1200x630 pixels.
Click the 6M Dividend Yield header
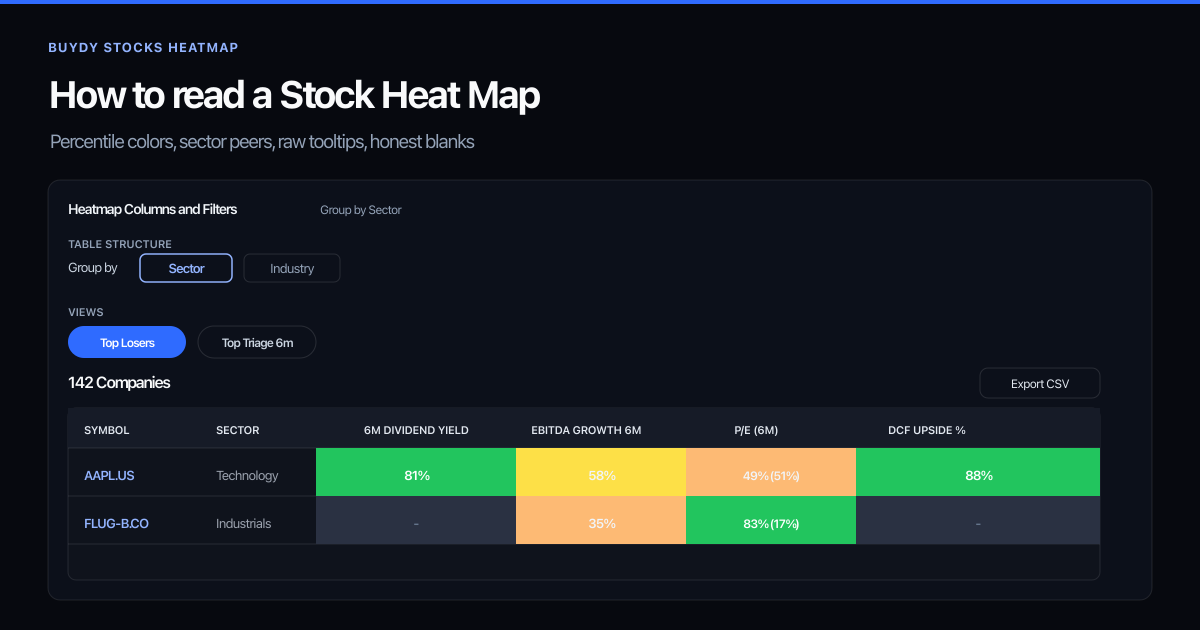[x=416, y=430]
